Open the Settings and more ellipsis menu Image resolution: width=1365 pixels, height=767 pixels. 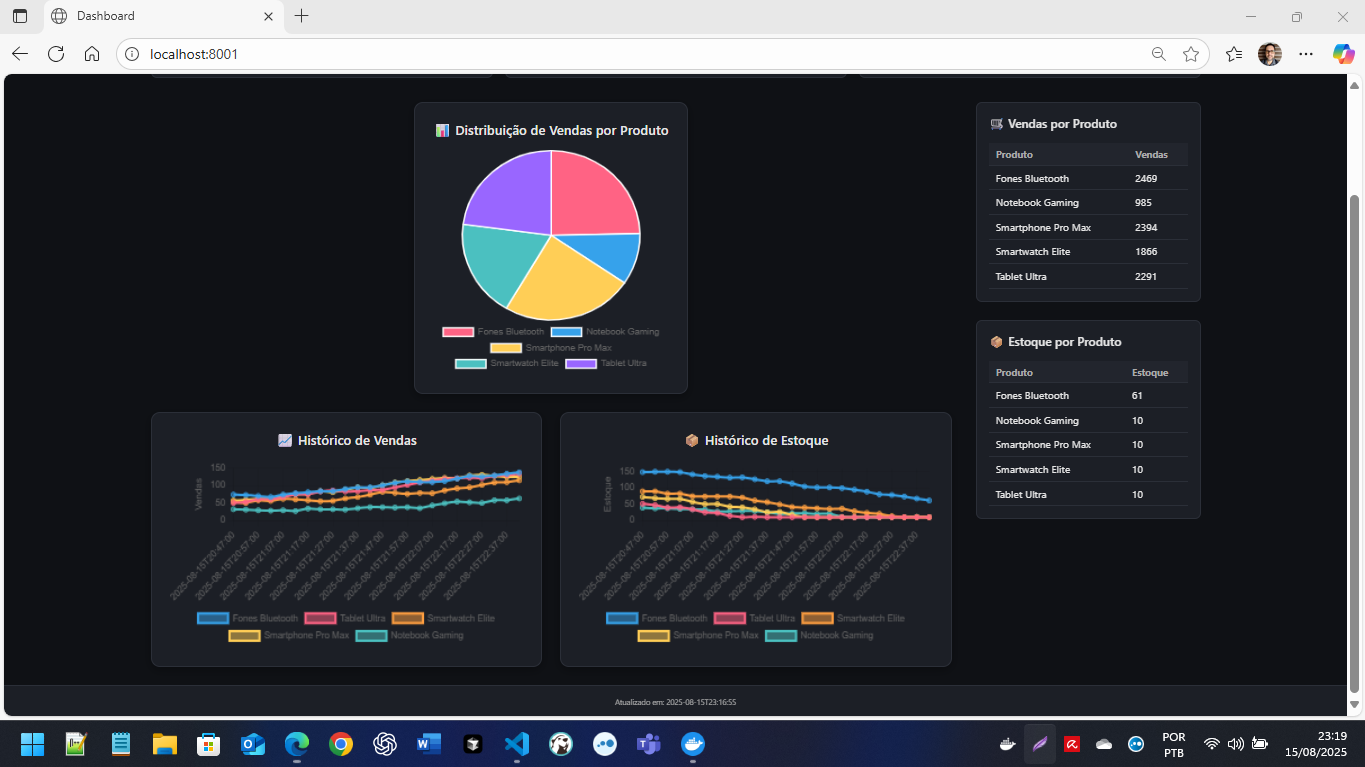1306,54
